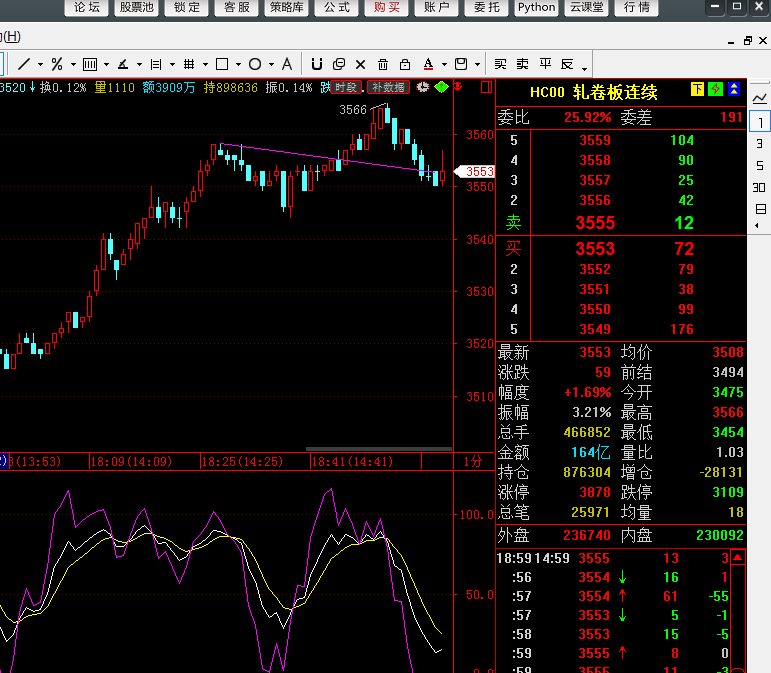Click the yellow 下 icon beside HC00
771x673 pixels.
(697, 91)
